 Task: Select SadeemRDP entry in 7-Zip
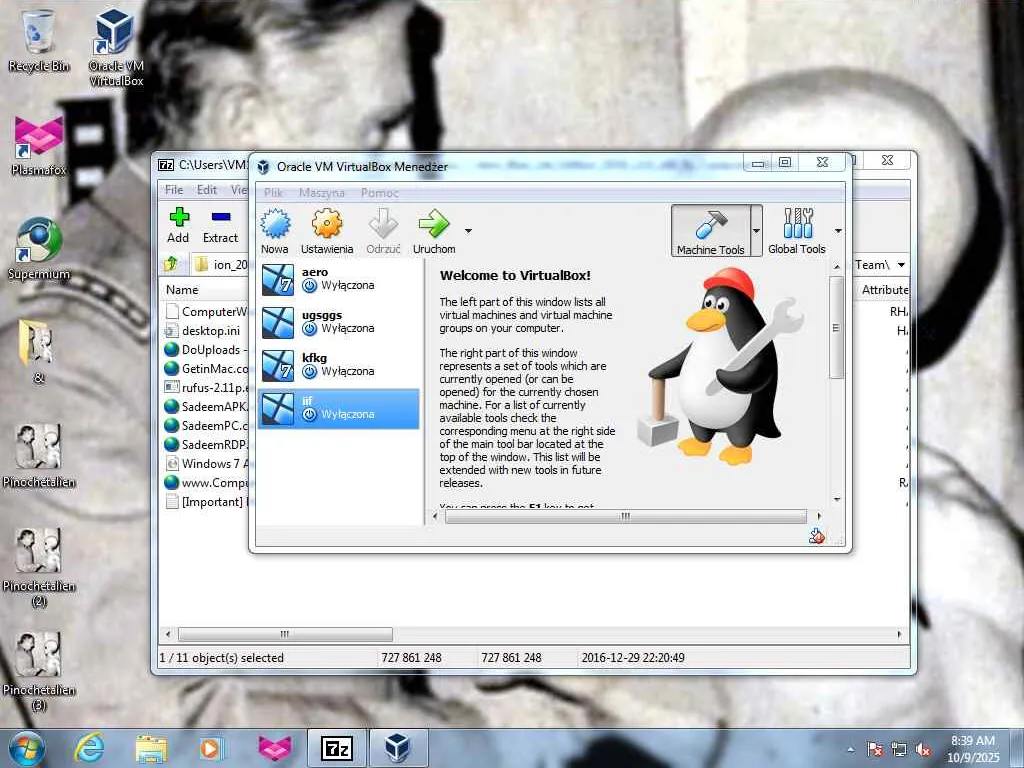[205, 444]
